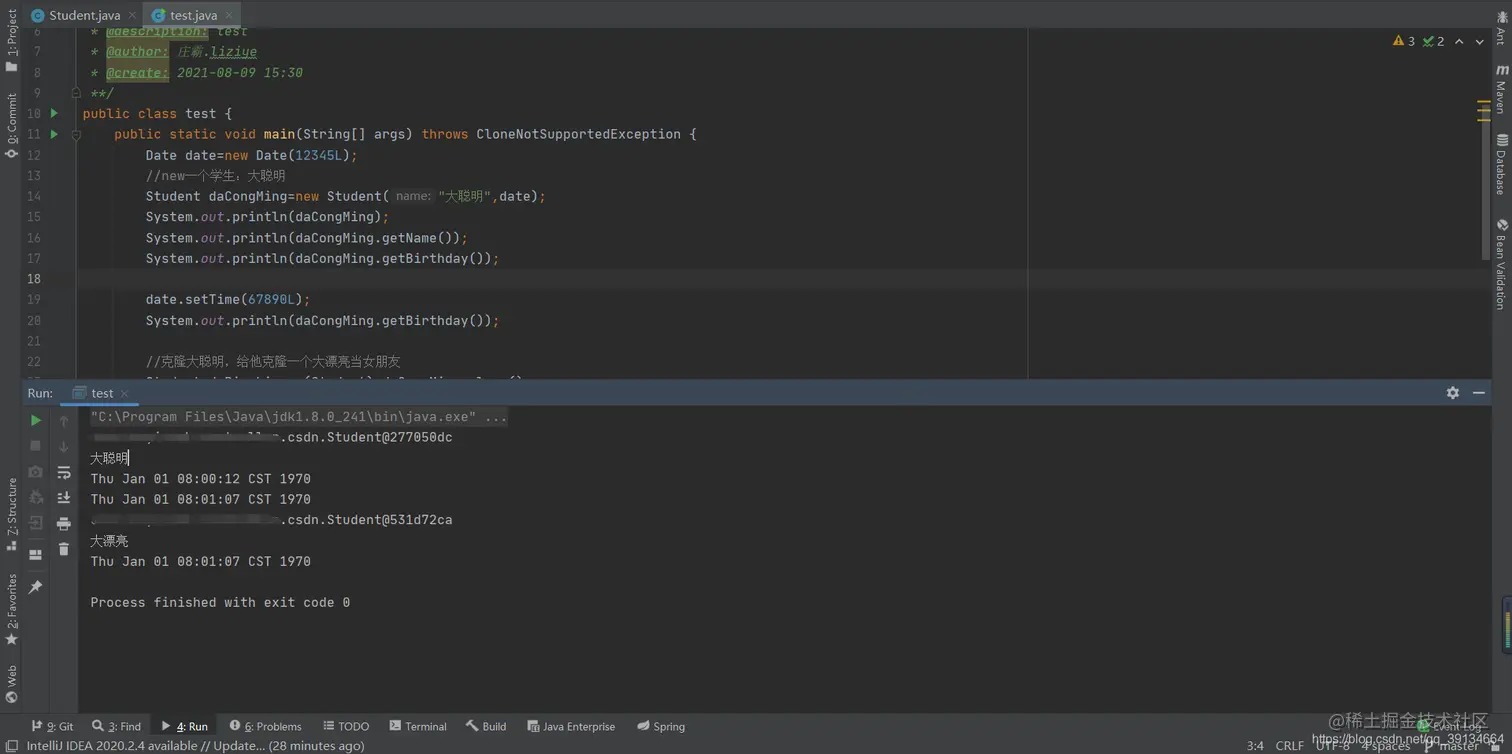Open the Bean Validation tool window
The height and width of the screenshot is (754, 1512).
point(1501,264)
